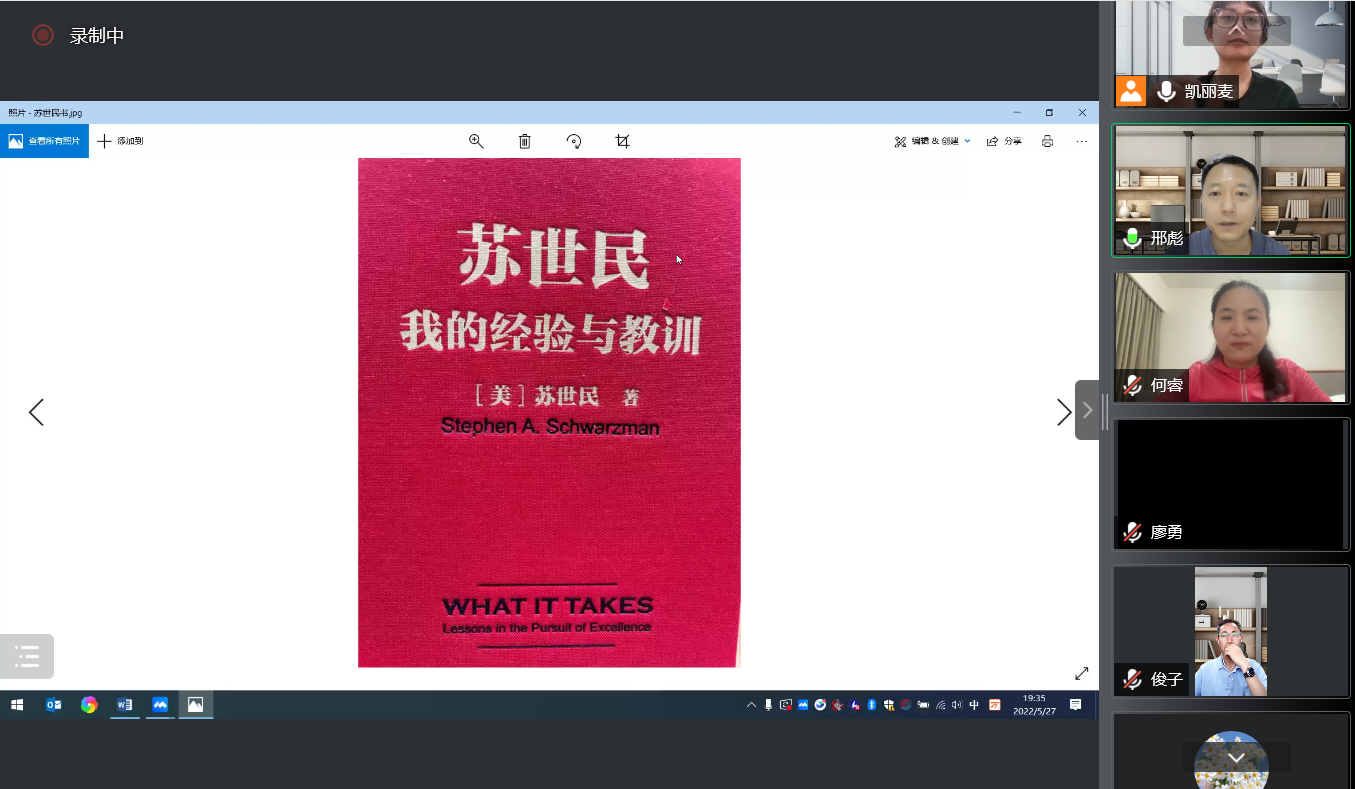Minimize the Photos window
This screenshot has height=789, width=1355.
(x=1017, y=113)
